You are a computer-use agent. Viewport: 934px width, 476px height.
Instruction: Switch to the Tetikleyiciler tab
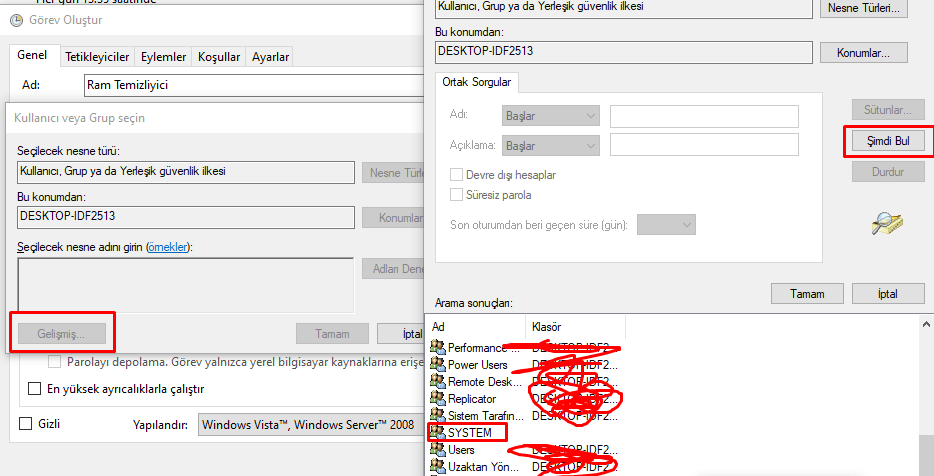(97, 57)
